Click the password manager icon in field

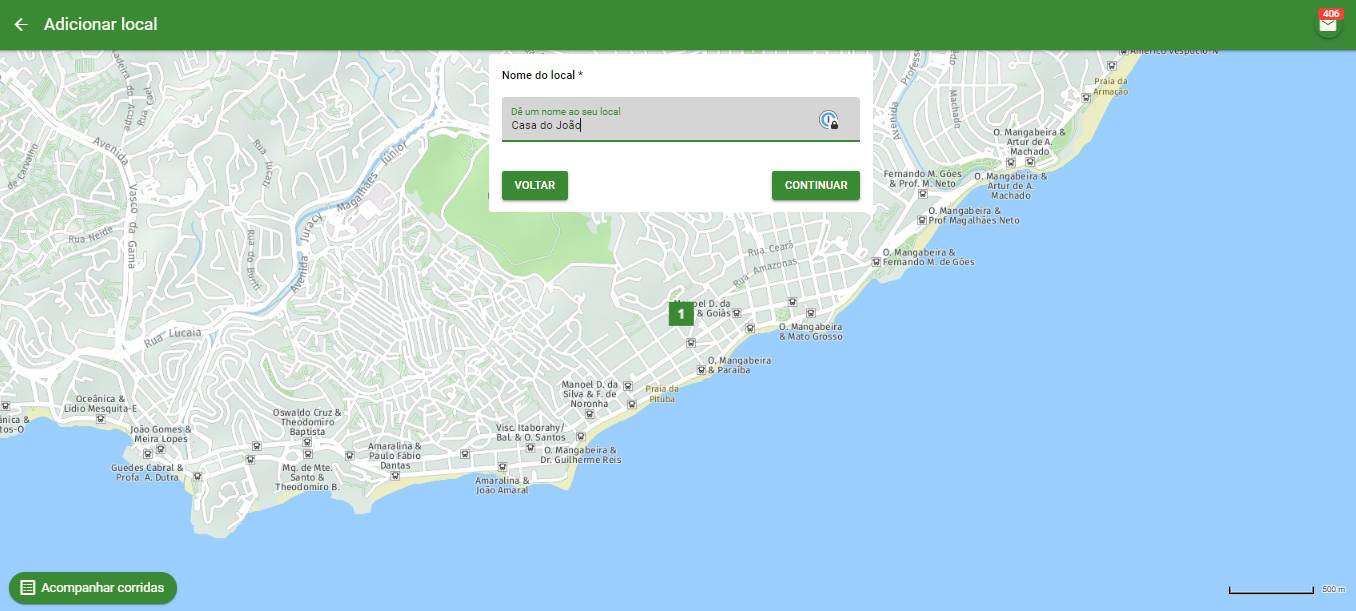pos(829,120)
